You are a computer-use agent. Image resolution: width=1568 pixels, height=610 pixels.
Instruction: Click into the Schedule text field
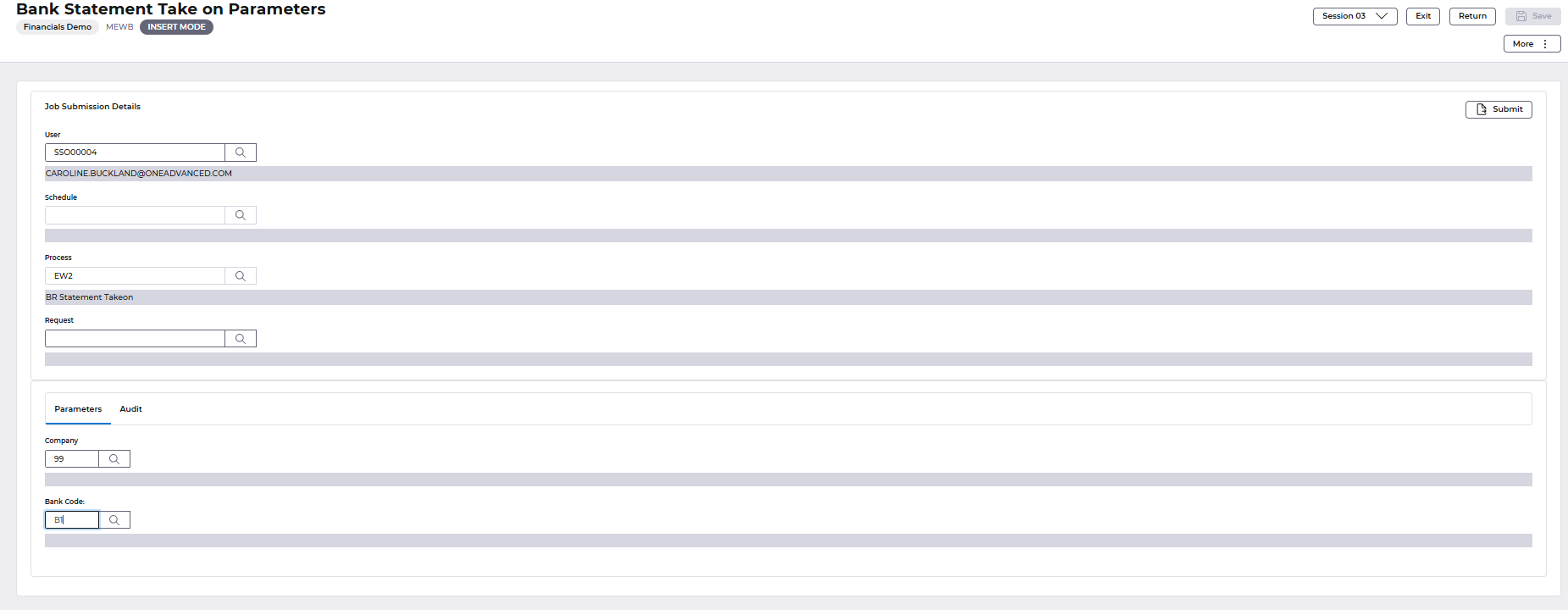coord(136,215)
